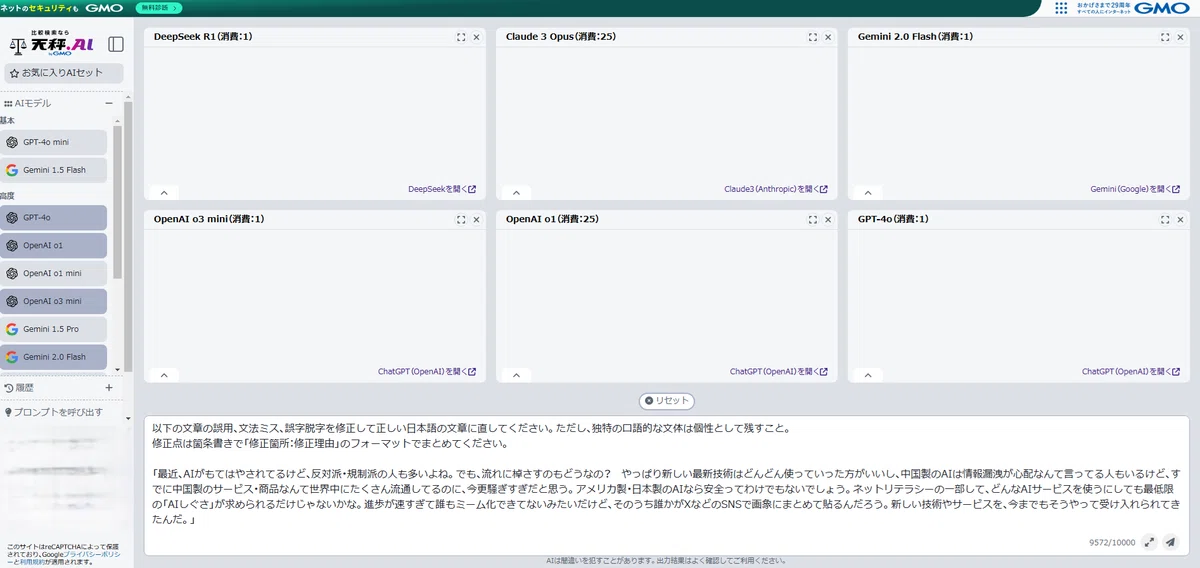Maximize the OpenAI o3 mini panel
The width and height of the screenshot is (1200, 568).
click(461, 219)
